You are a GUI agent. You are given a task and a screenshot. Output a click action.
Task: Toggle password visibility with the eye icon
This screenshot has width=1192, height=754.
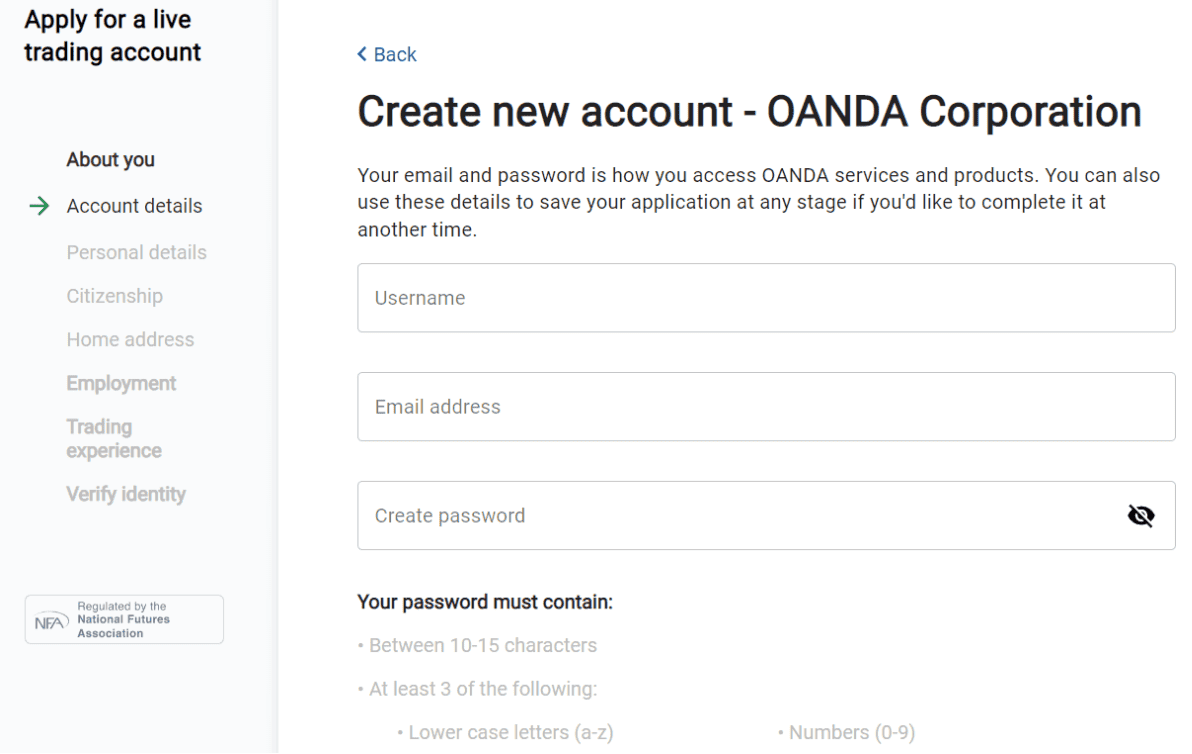click(1140, 514)
